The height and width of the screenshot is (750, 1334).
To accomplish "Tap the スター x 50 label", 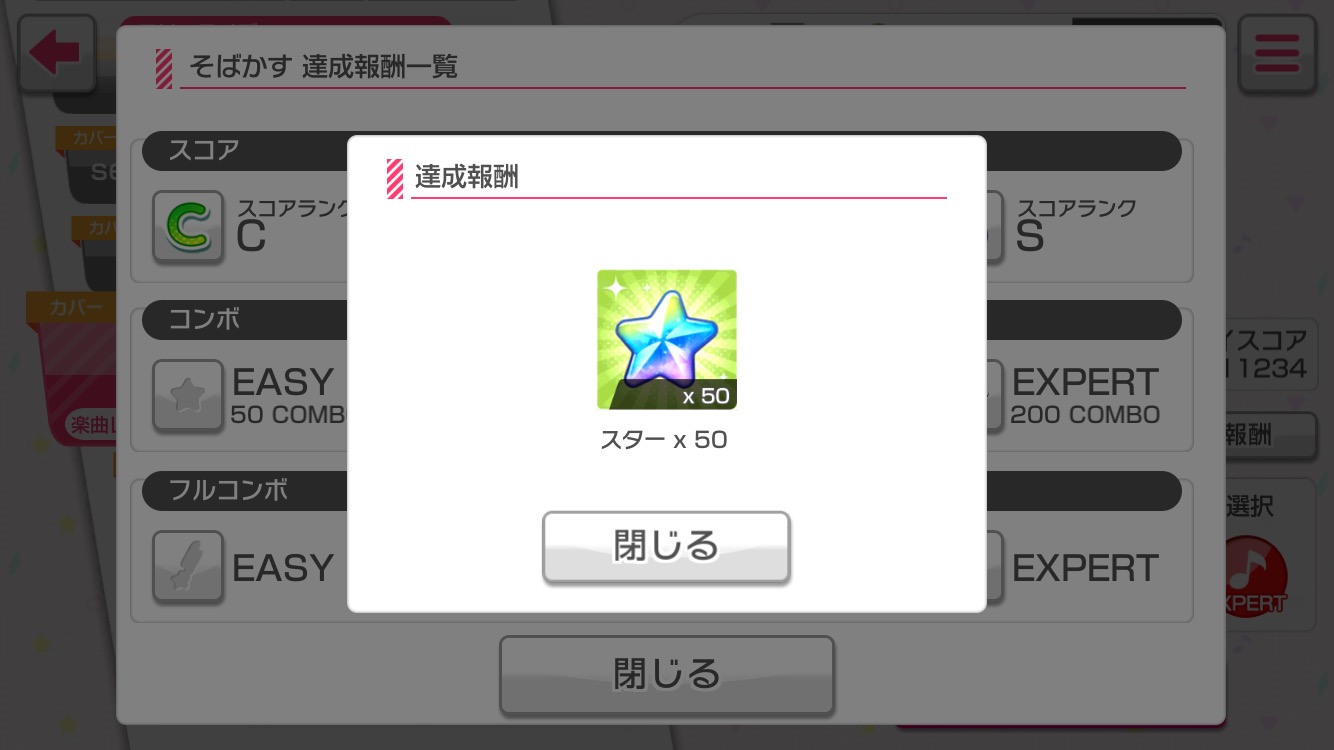I will 664,440.
